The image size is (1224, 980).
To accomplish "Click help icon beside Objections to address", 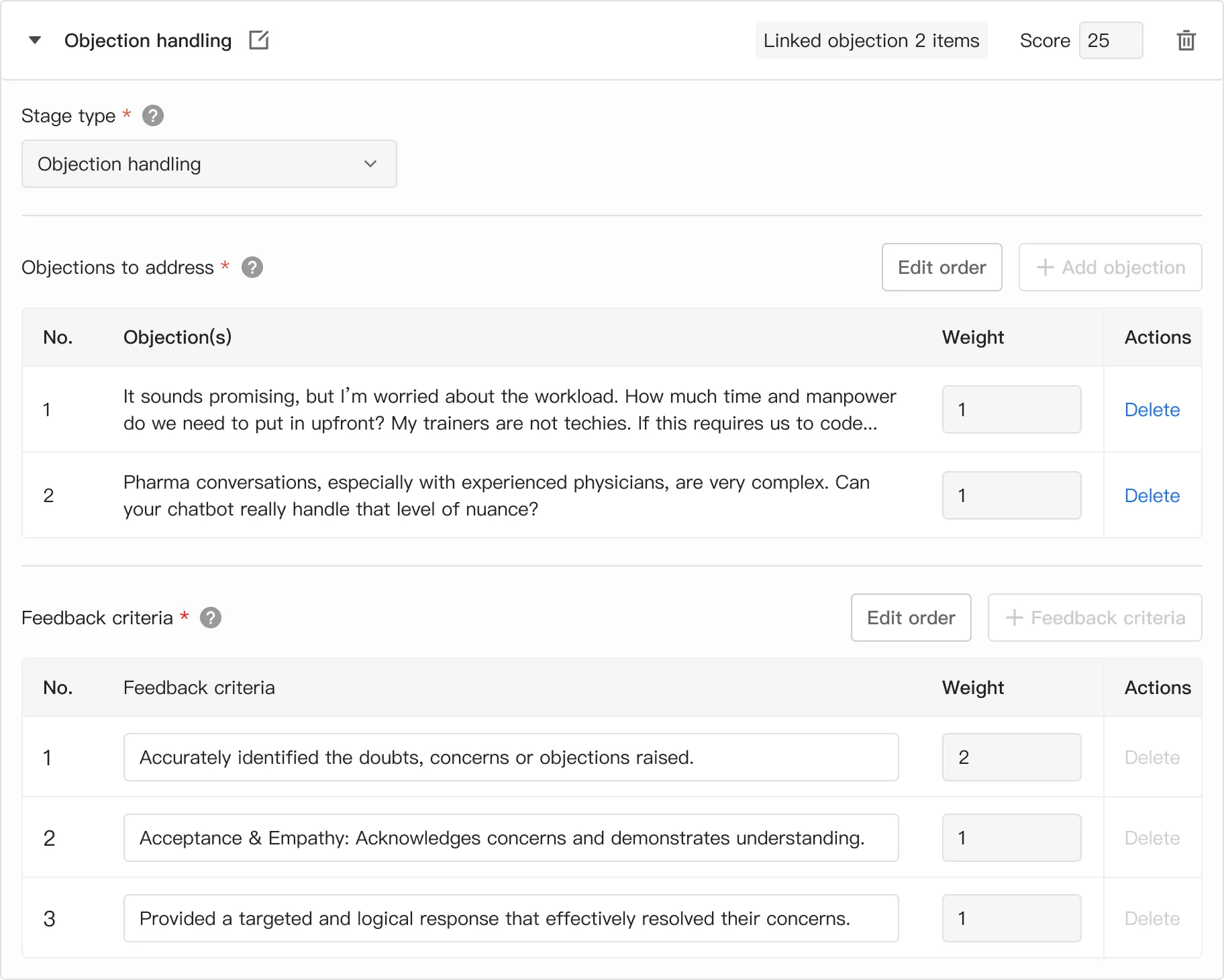I will tap(252, 267).
